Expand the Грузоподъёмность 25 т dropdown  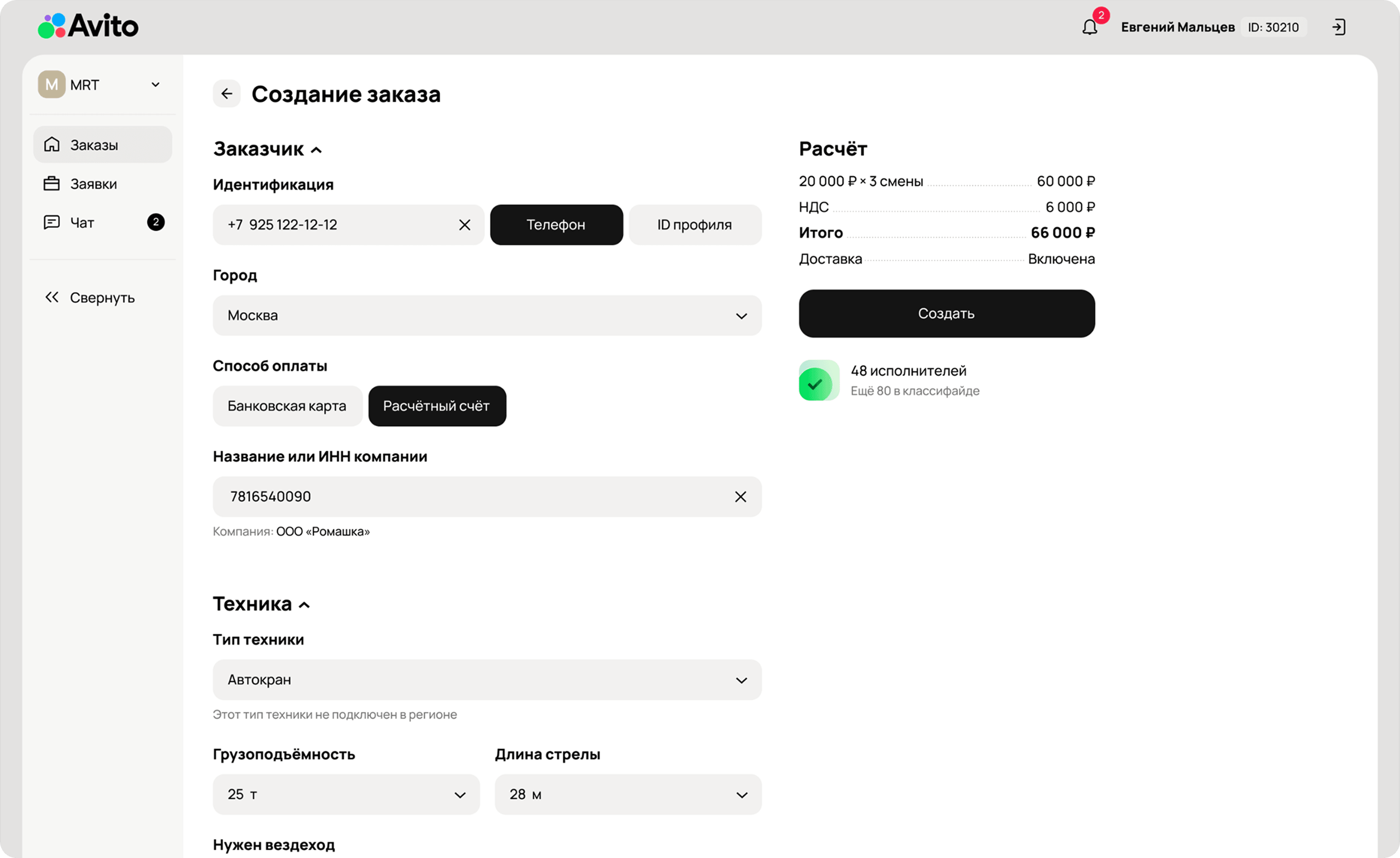click(345, 794)
